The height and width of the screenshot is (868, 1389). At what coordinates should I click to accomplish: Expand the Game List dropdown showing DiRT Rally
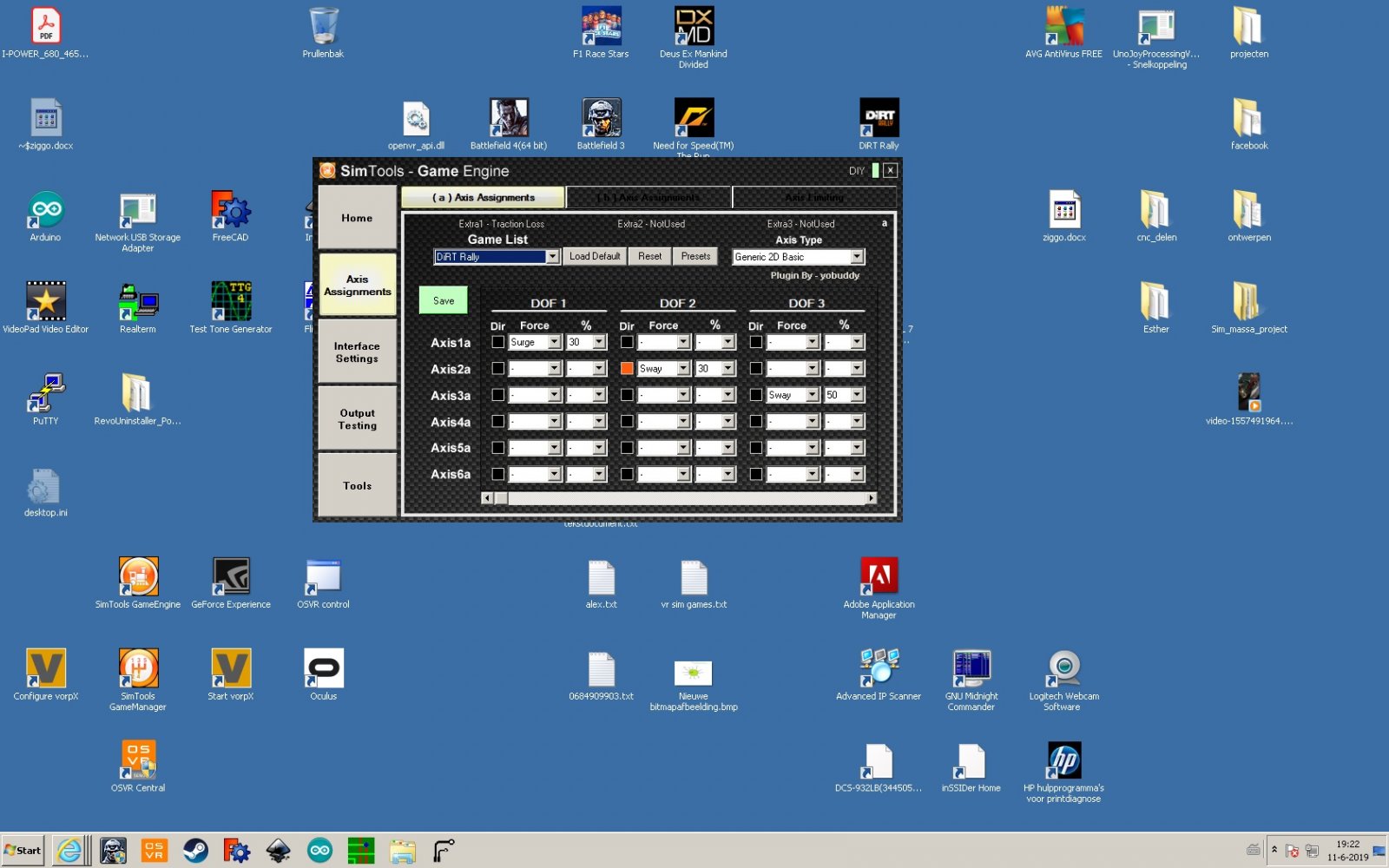tap(552, 257)
